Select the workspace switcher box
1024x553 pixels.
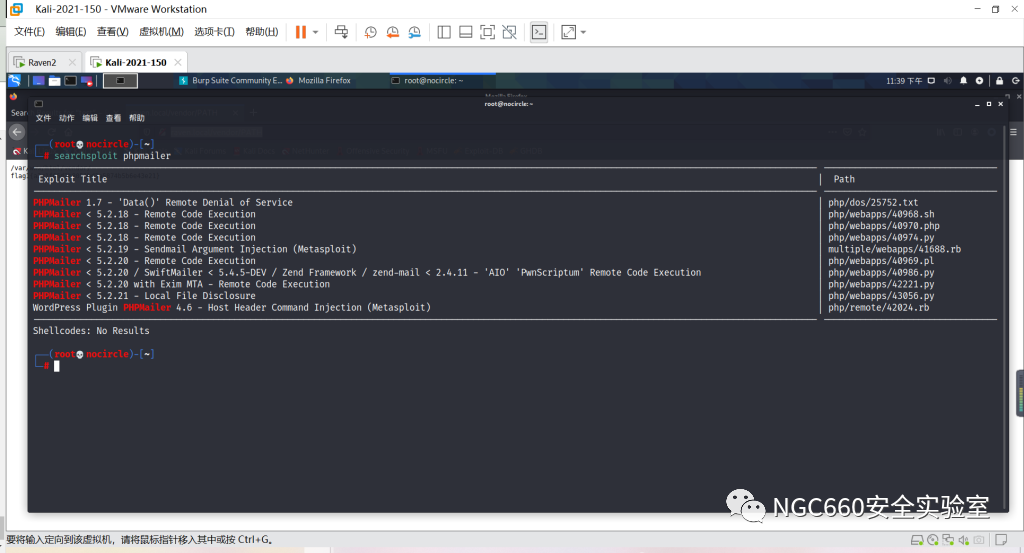120,80
